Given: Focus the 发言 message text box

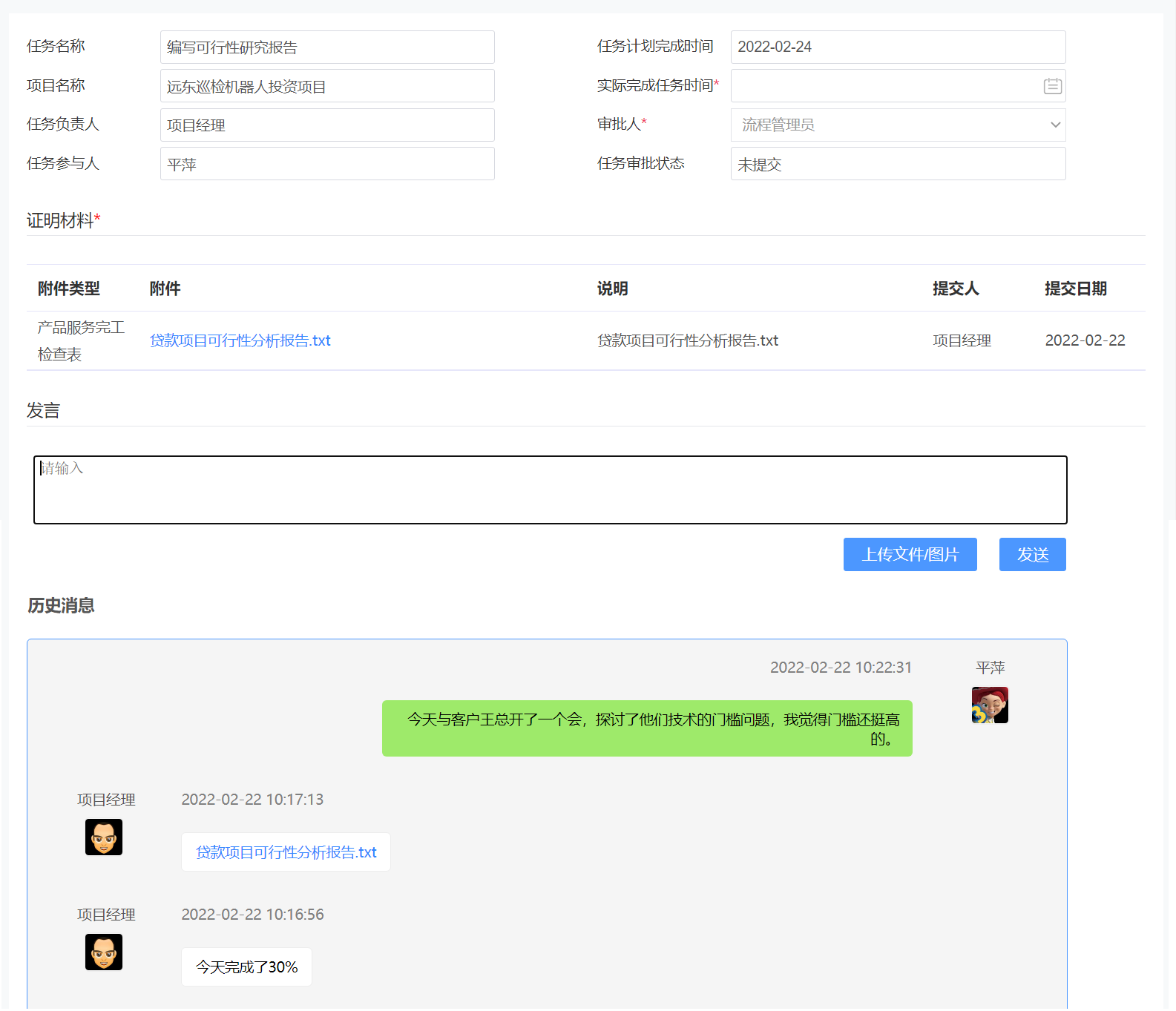Looking at the screenshot, I should pyautogui.click(x=550, y=490).
